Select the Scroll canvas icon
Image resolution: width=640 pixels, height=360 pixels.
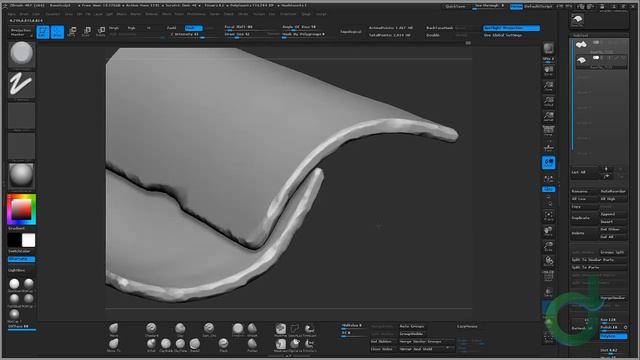549,71
